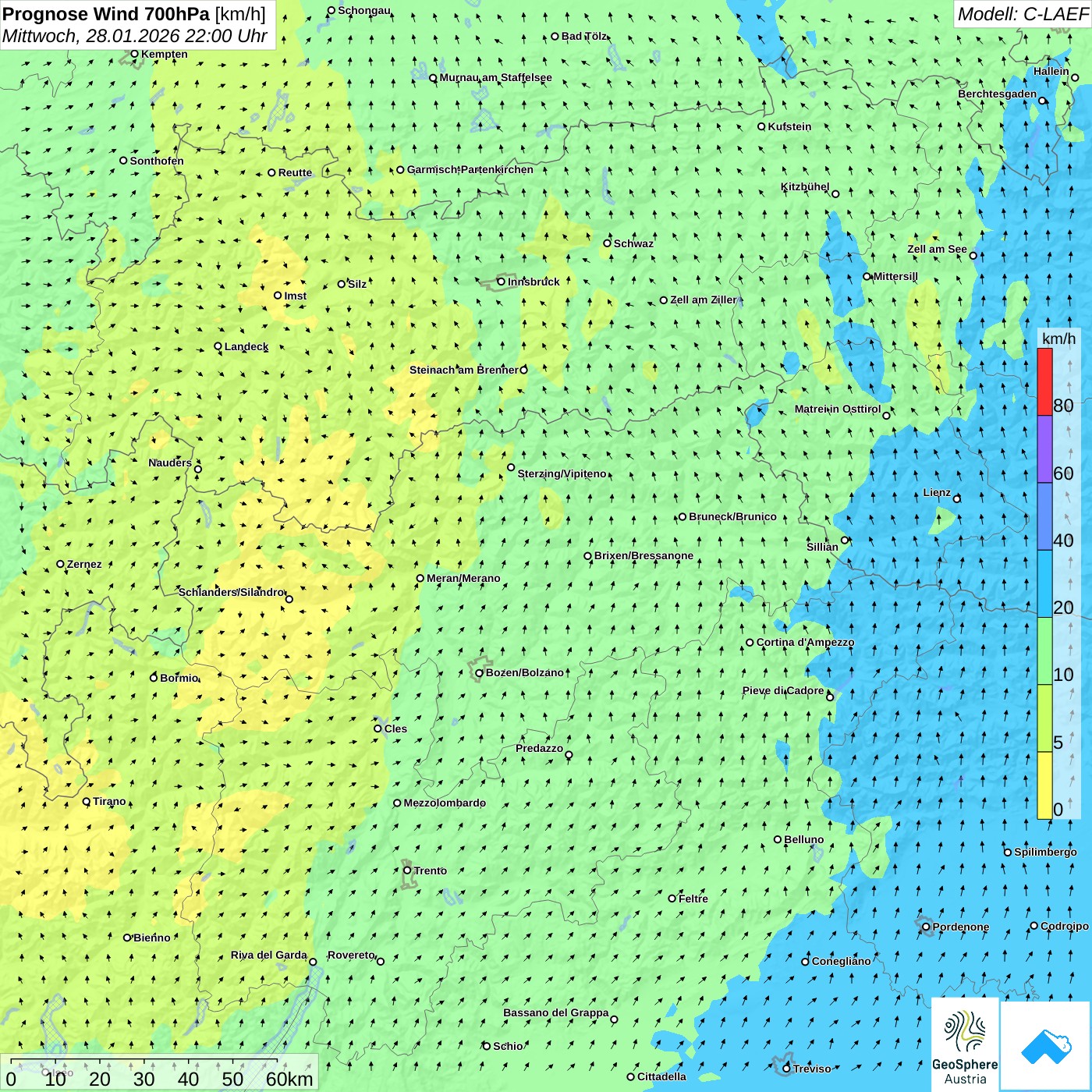This screenshot has height=1092, width=1092.
Task: Click the Kempten marker circle
Action: click(x=134, y=54)
